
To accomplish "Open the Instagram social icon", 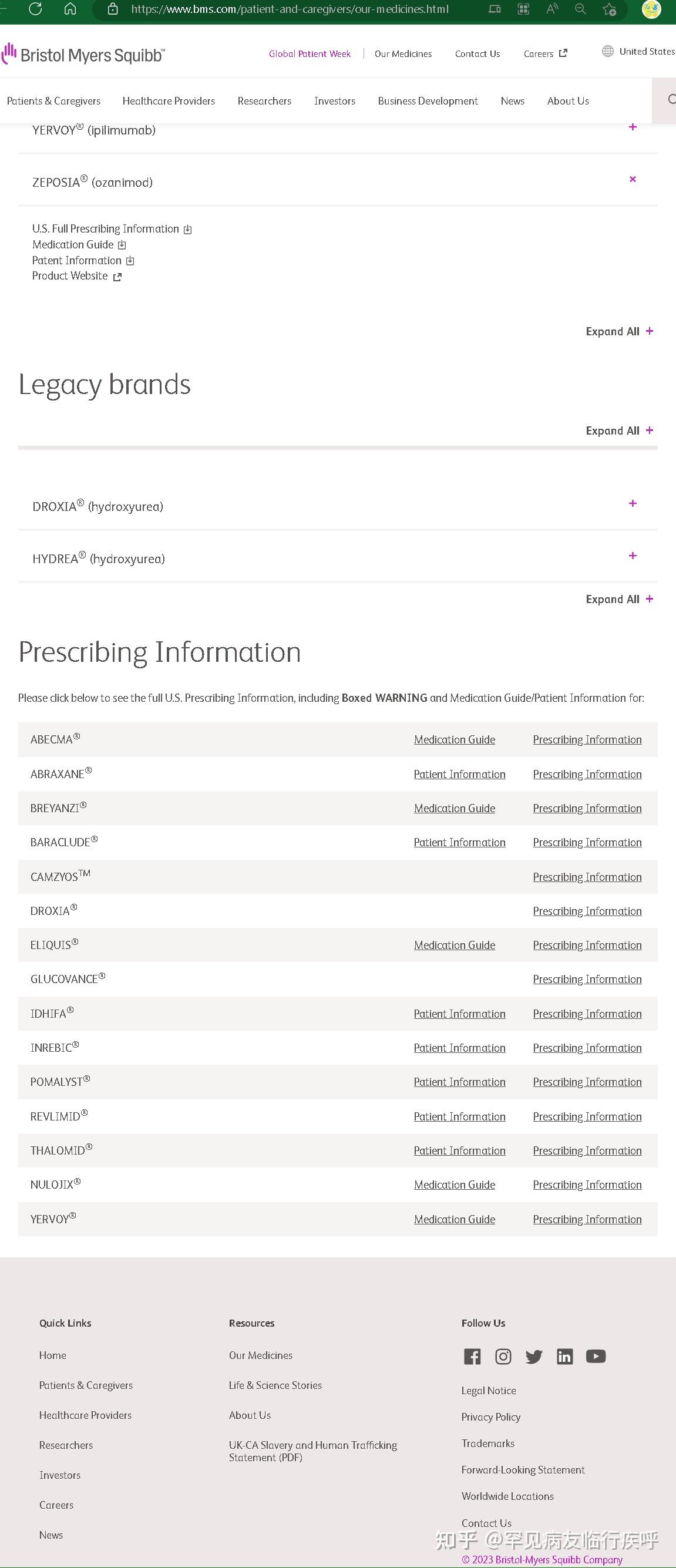I will coord(503,1356).
